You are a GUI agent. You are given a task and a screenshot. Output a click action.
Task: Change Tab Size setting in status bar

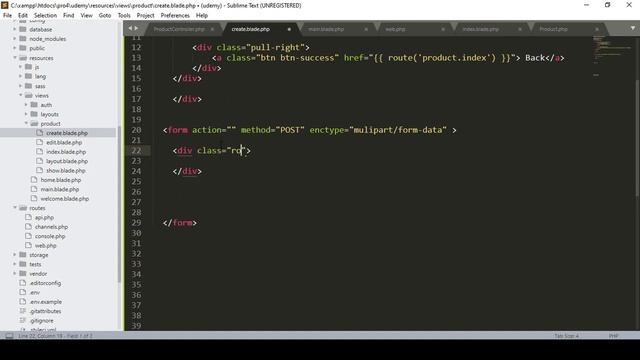pos(567,336)
